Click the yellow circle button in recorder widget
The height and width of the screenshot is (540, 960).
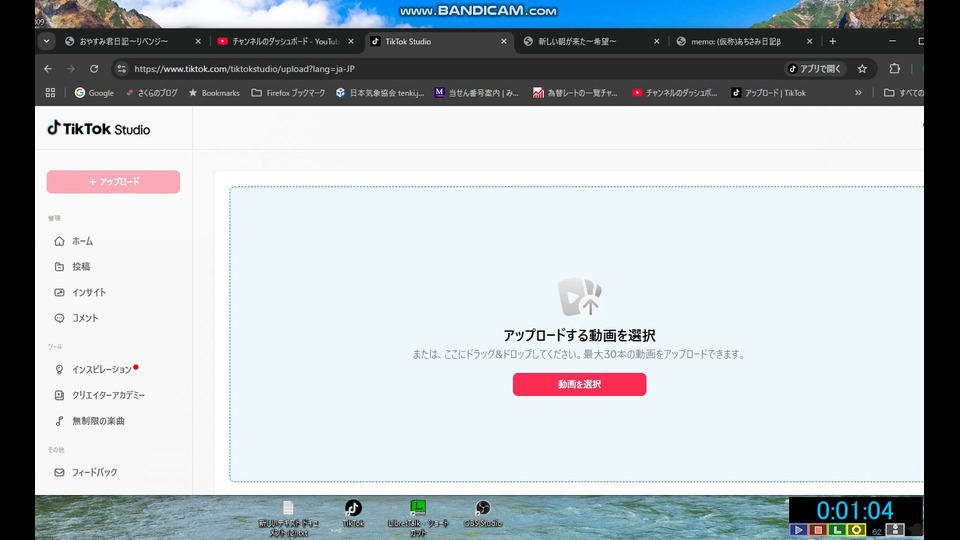pyautogui.click(x=857, y=530)
